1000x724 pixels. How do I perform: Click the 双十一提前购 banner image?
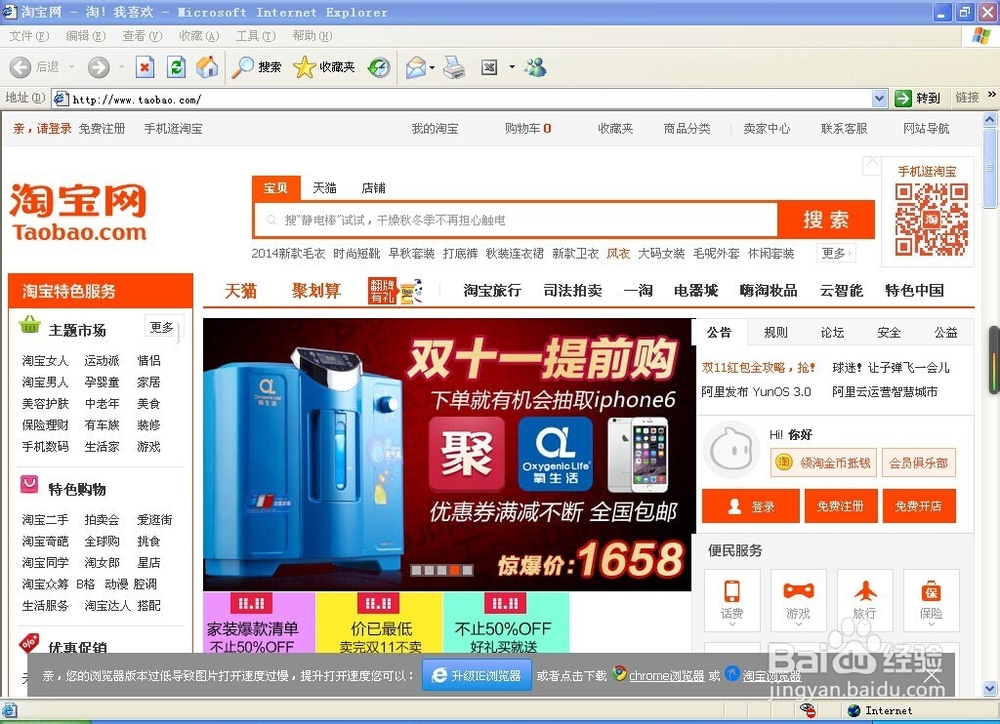pyautogui.click(x=447, y=454)
